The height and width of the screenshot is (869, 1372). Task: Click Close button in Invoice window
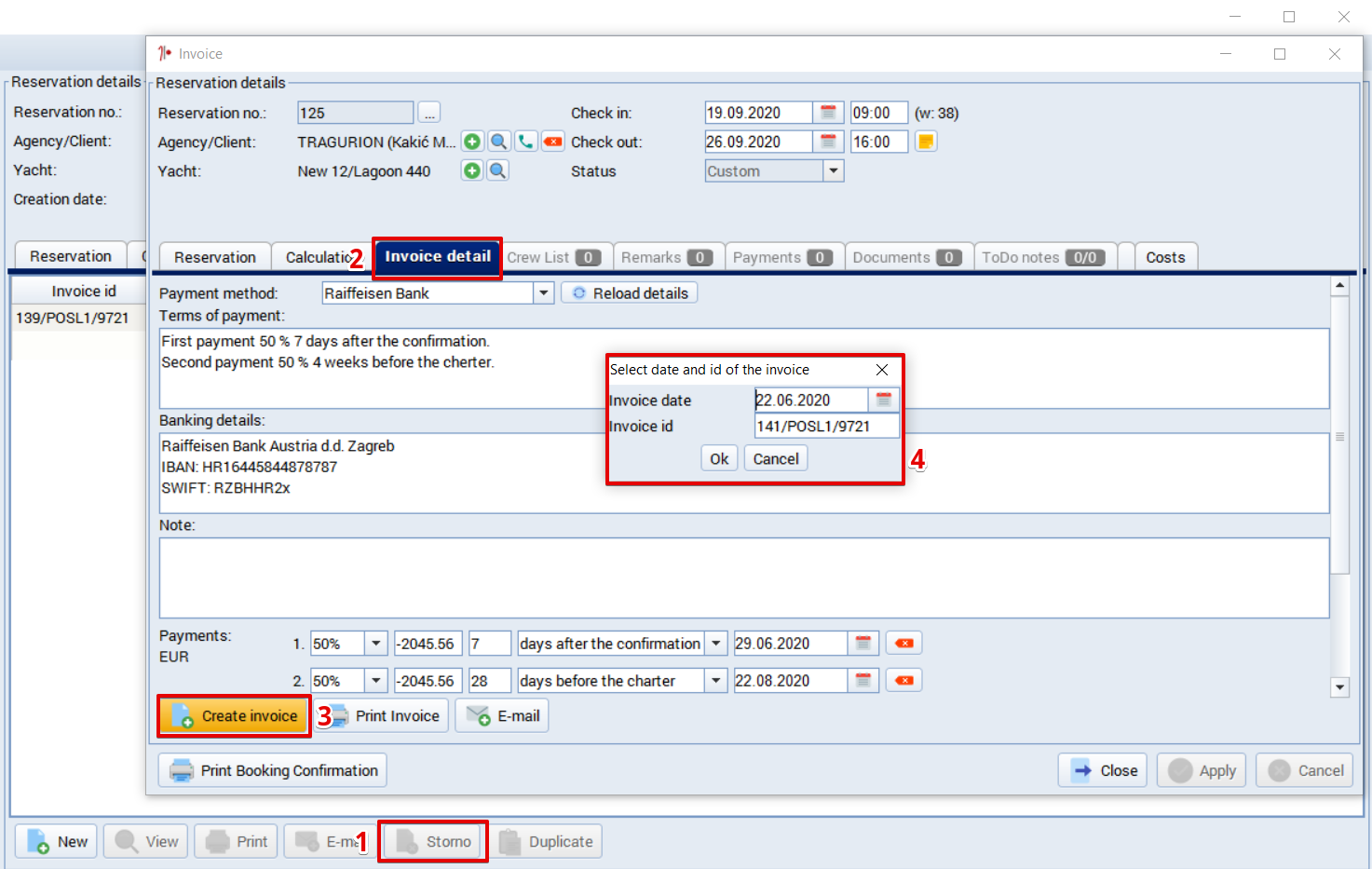click(x=1103, y=771)
